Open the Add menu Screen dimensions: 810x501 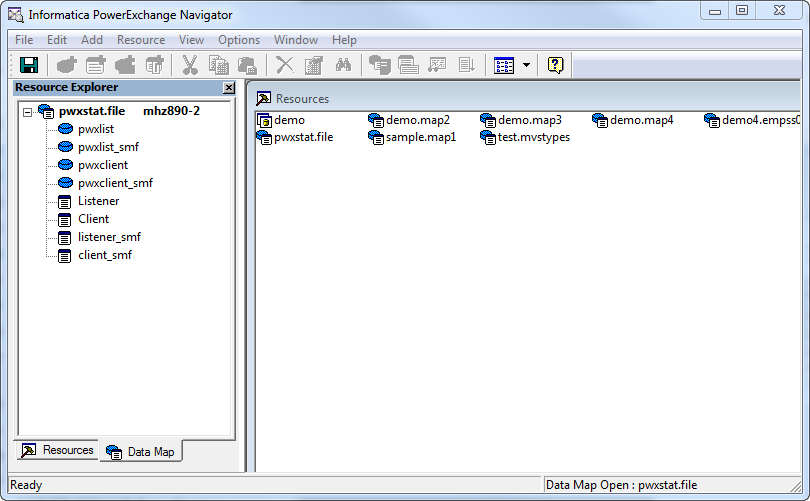(x=92, y=40)
